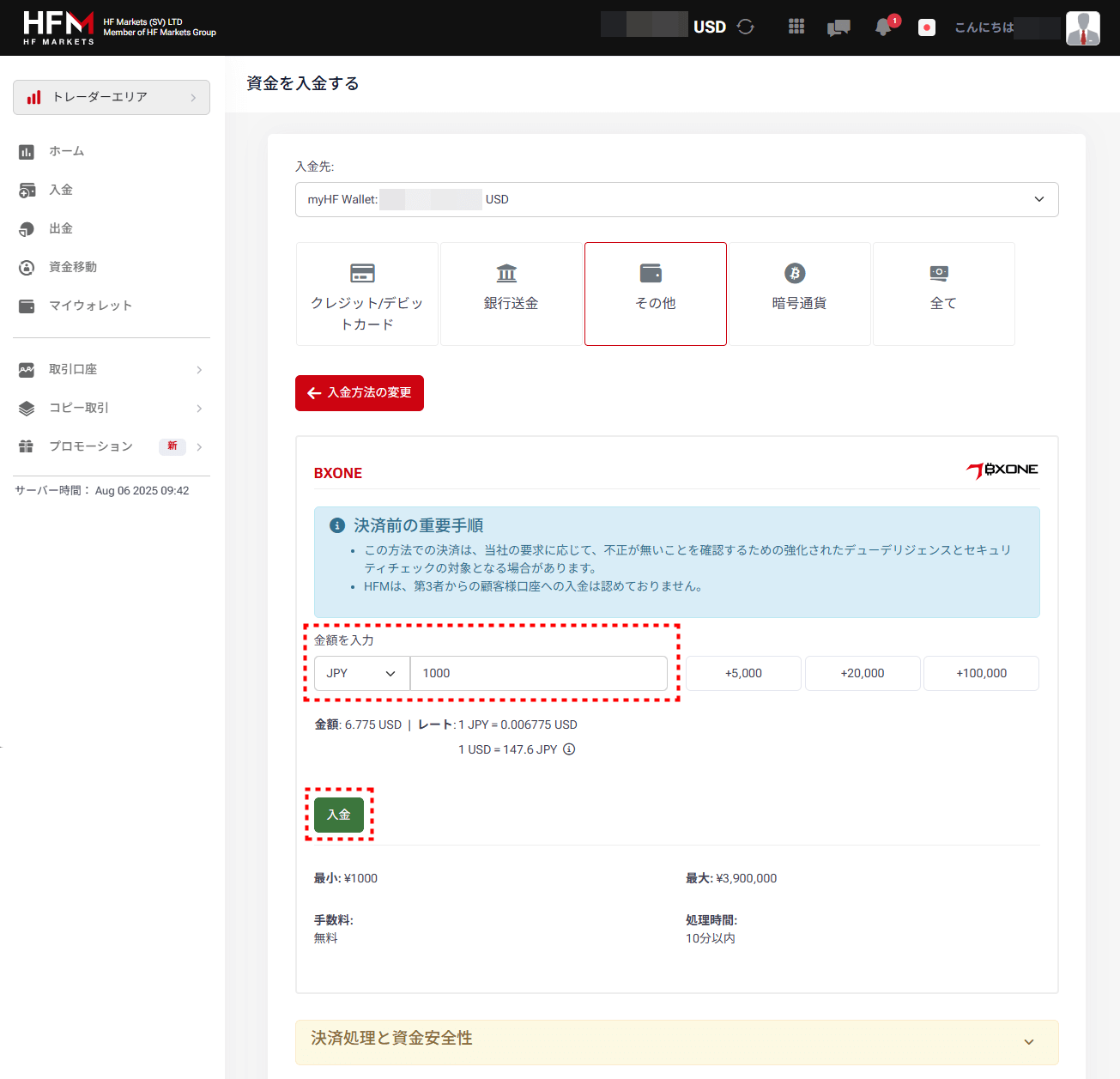Open the apps grid menu
This screenshot has width=1120, height=1079.
796,27
